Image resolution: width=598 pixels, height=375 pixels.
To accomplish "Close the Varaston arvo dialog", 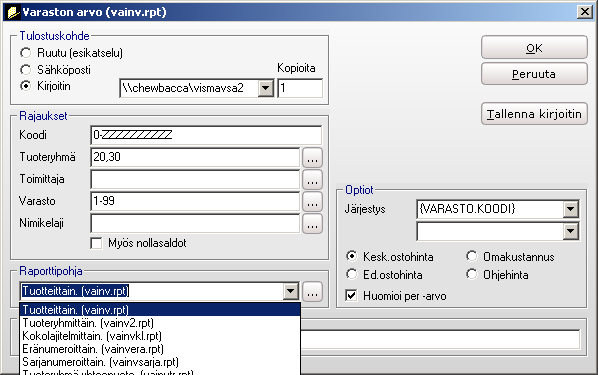I will (585, 12).
